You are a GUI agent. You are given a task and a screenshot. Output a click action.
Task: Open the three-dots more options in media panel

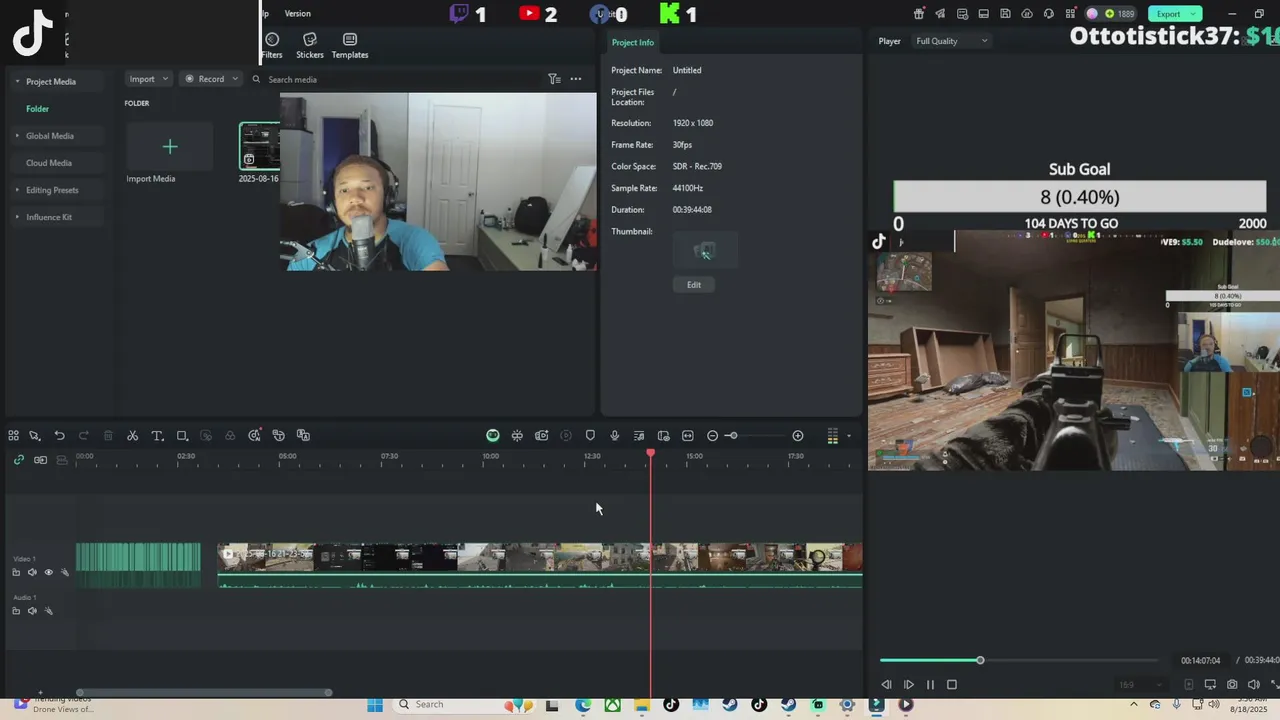pyautogui.click(x=576, y=79)
